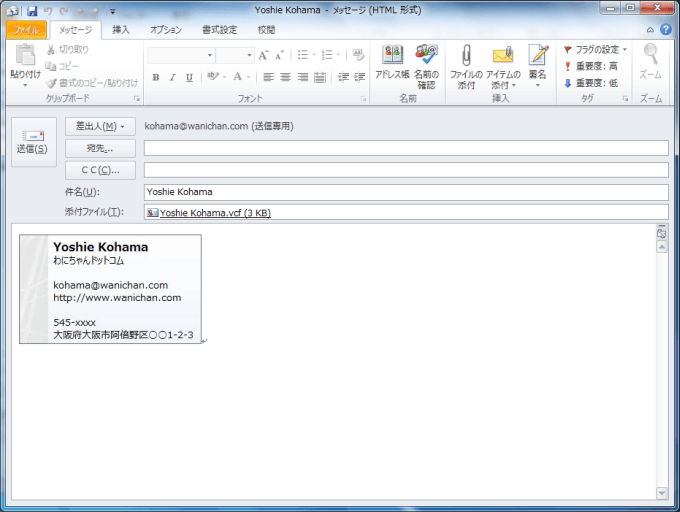Expand the font color dropdown arrow
680x512 pixels.
[x=248, y=77]
